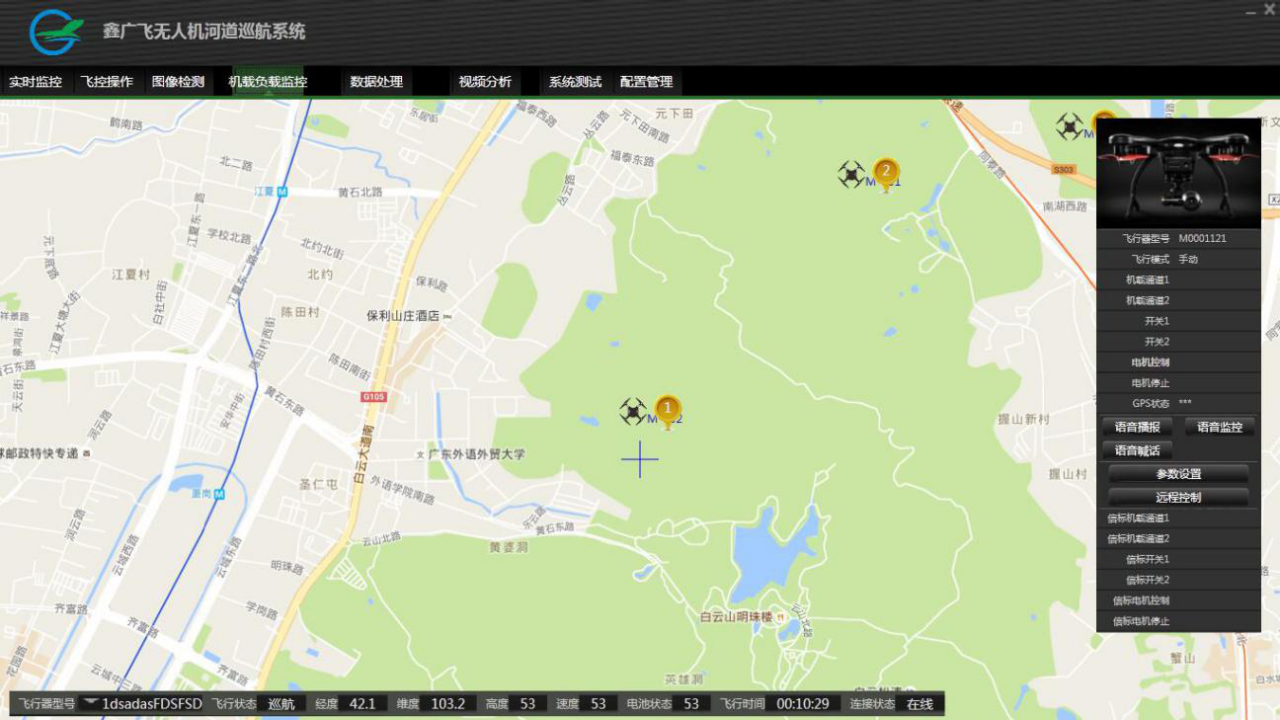Click the 江夏 metro station icon
1280x720 pixels.
[282, 191]
